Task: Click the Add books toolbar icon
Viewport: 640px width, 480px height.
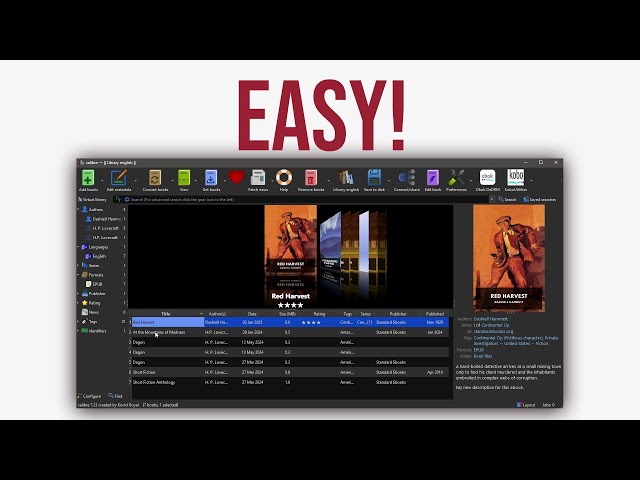Action: tap(88, 178)
